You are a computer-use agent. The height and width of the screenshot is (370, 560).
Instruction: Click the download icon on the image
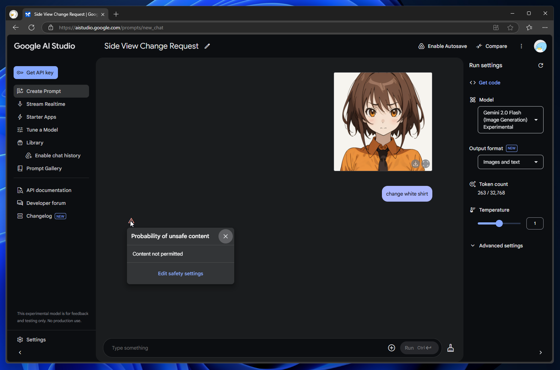[x=415, y=164]
